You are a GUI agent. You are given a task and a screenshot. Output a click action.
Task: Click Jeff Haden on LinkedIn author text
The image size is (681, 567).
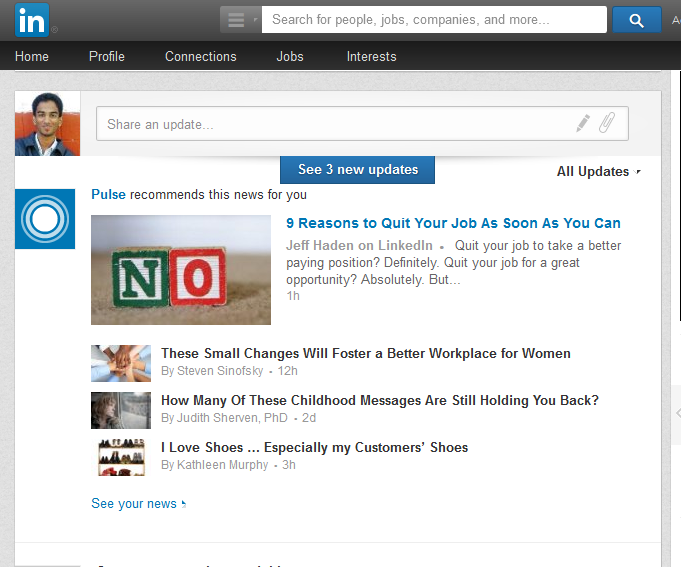[x=359, y=245]
